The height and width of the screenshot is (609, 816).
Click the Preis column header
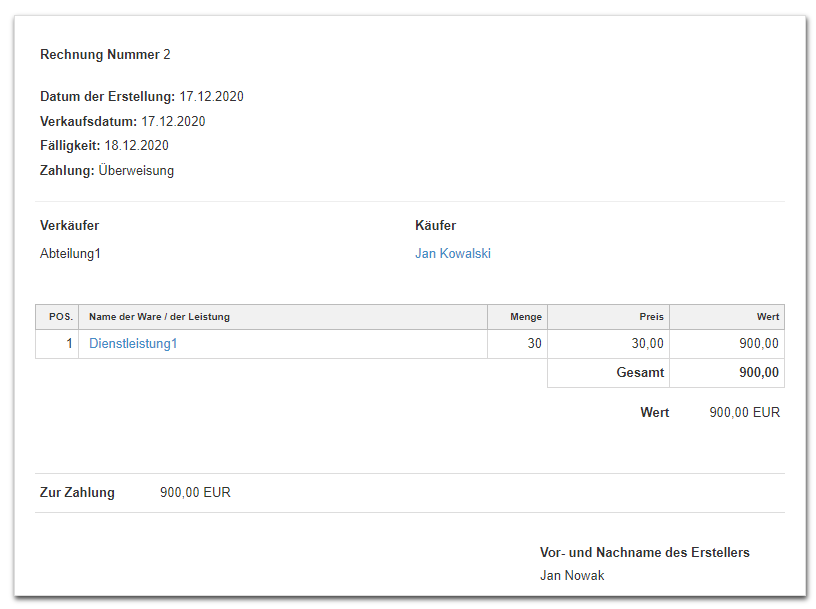pyautogui.click(x=651, y=317)
